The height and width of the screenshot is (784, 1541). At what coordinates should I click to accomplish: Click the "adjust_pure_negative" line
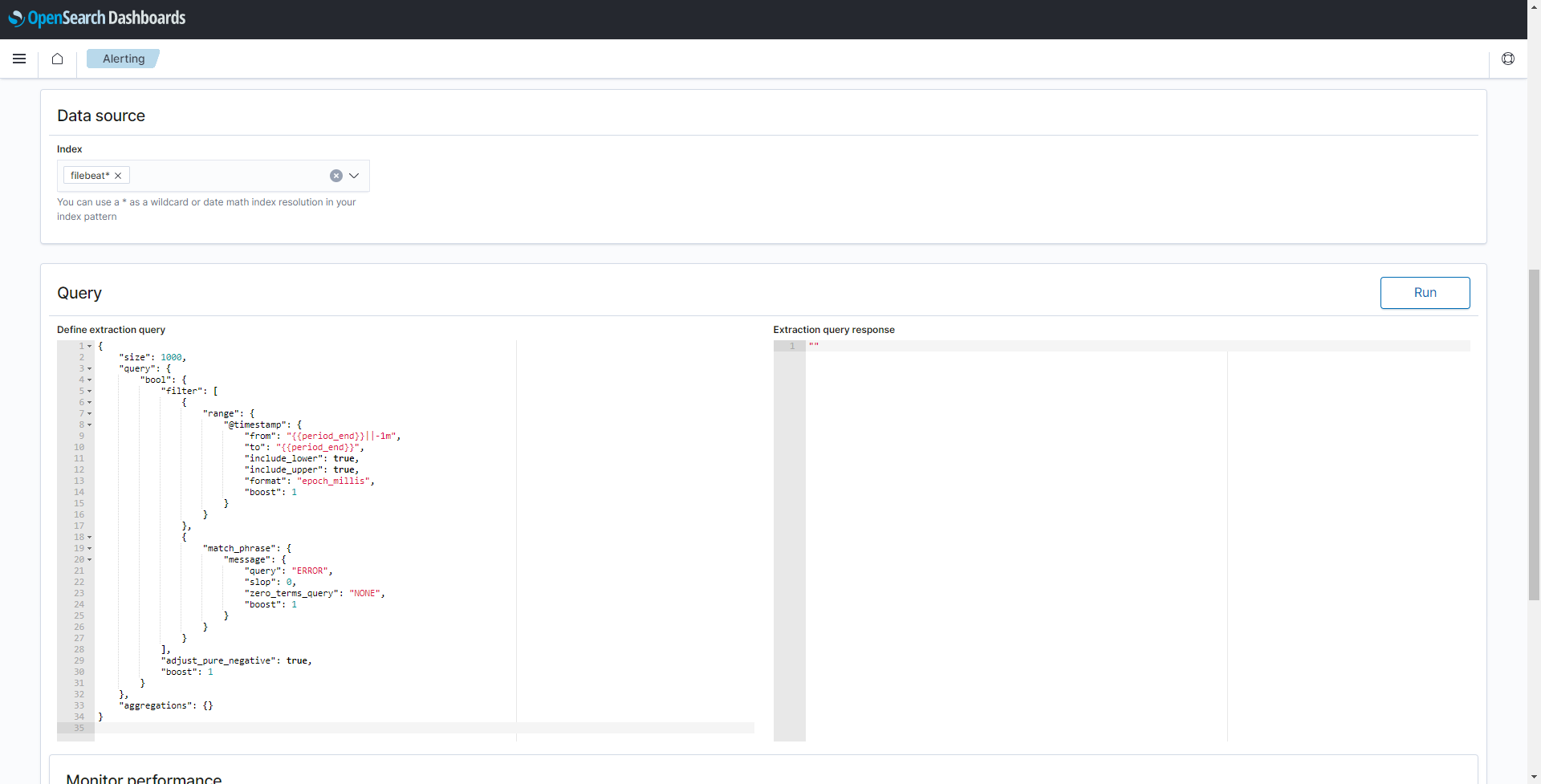coord(236,660)
